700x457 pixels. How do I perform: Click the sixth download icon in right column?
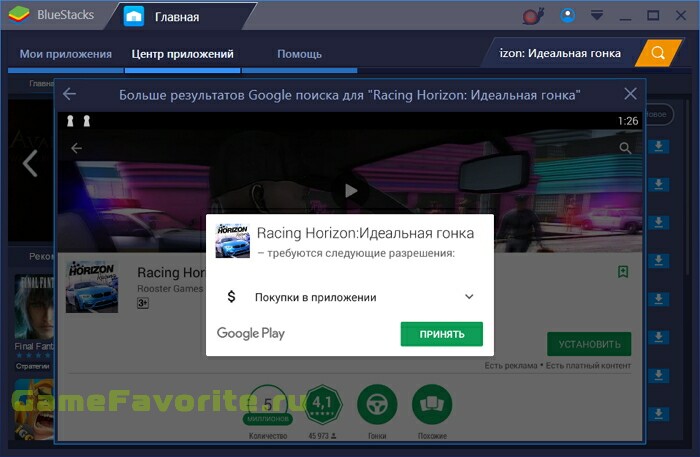pos(658,337)
